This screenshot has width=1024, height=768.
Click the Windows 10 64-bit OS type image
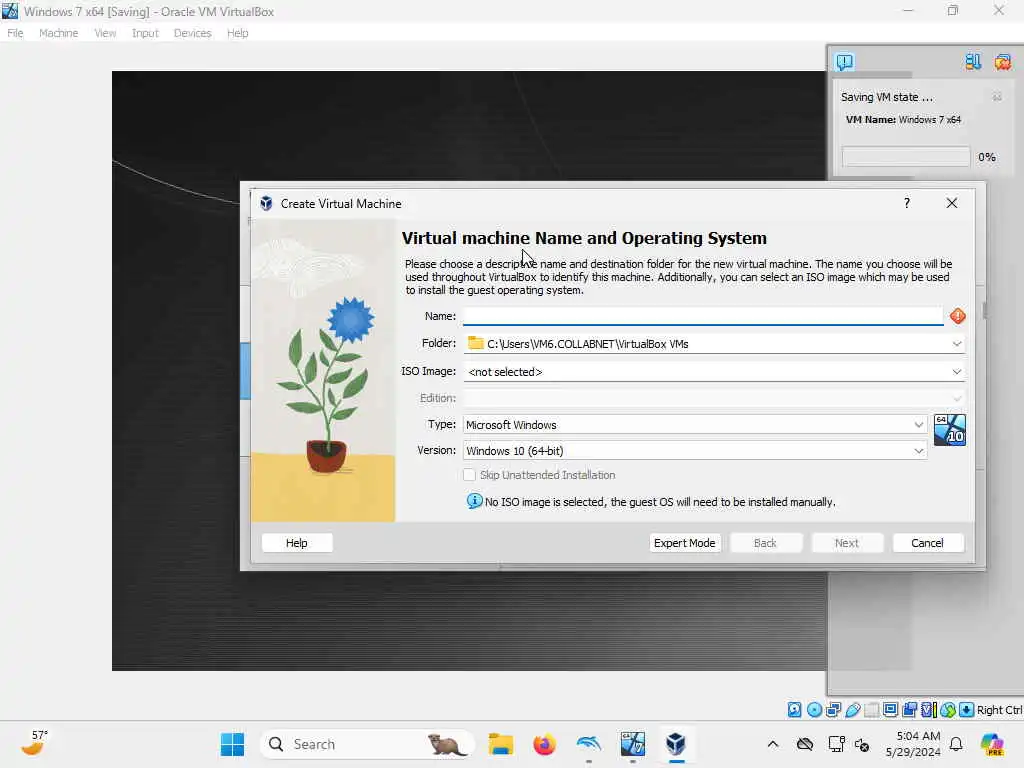coord(950,430)
